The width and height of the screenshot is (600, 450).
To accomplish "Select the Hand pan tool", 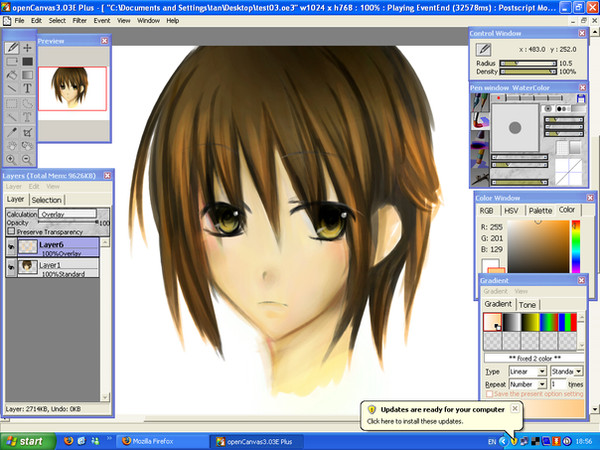I will pos(12,145).
